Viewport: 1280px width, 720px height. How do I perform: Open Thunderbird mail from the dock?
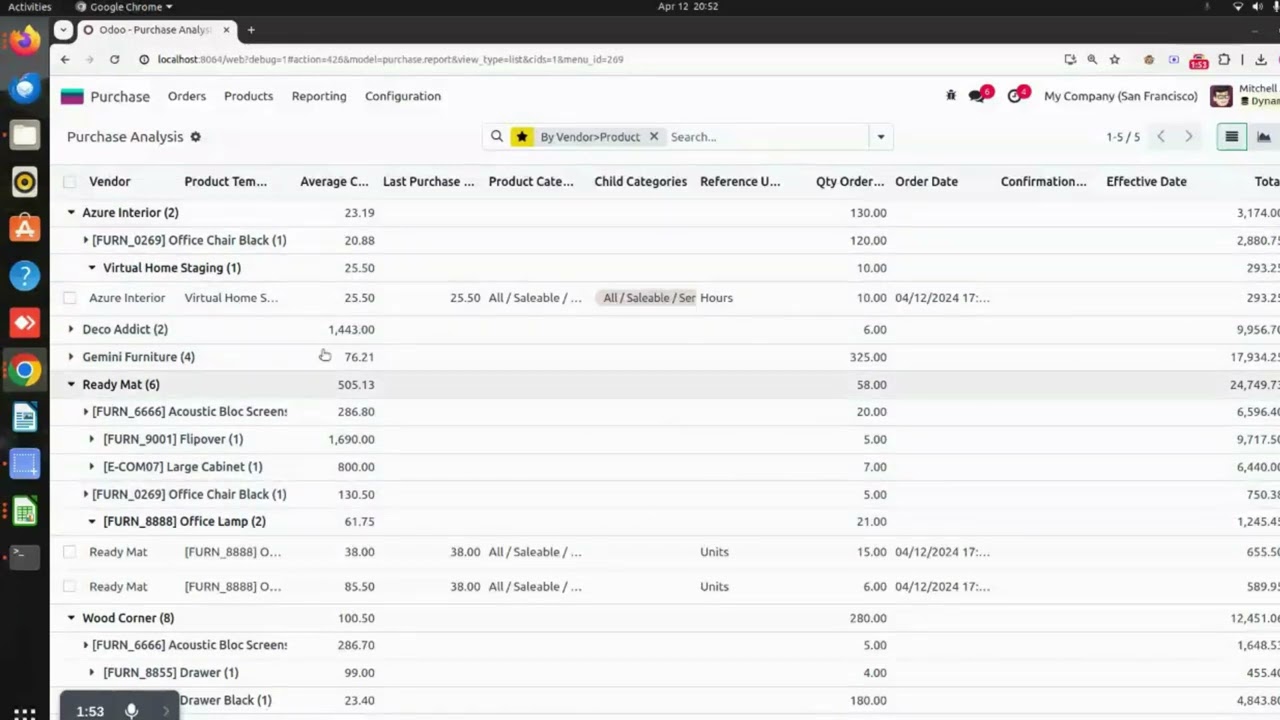pyautogui.click(x=25, y=89)
